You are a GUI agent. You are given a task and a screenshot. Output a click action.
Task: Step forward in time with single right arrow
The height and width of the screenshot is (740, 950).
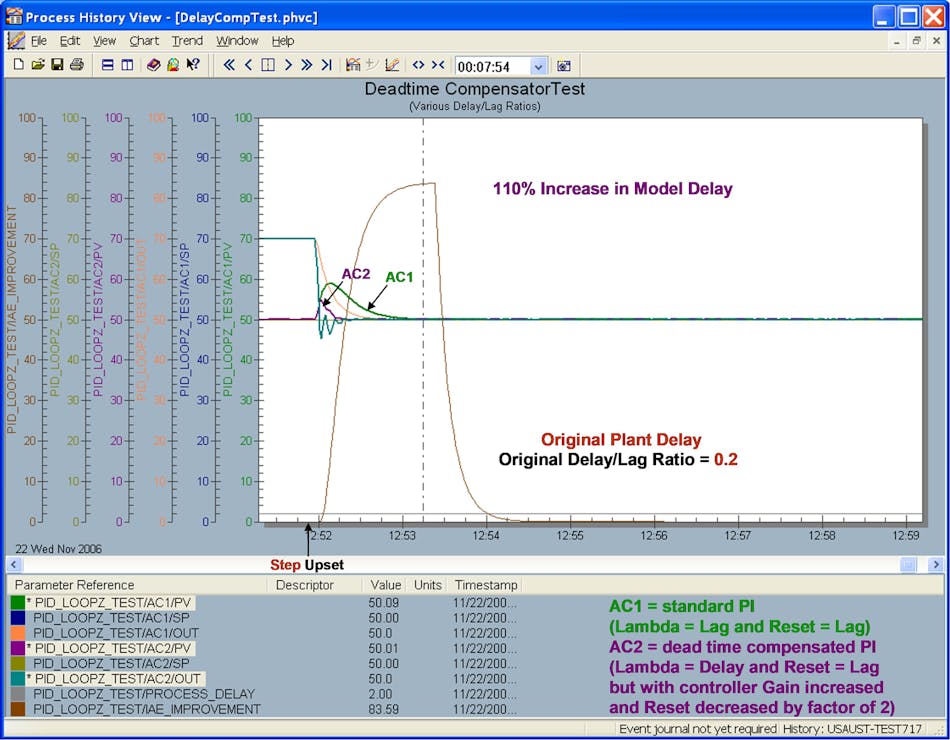tap(287, 65)
